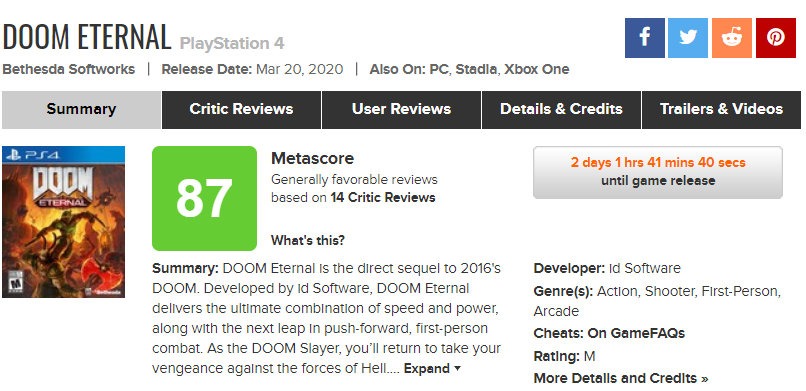Share the page via Twitter icon
Screen dimensions: 806x391
pyautogui.click(x=688, y=38)
